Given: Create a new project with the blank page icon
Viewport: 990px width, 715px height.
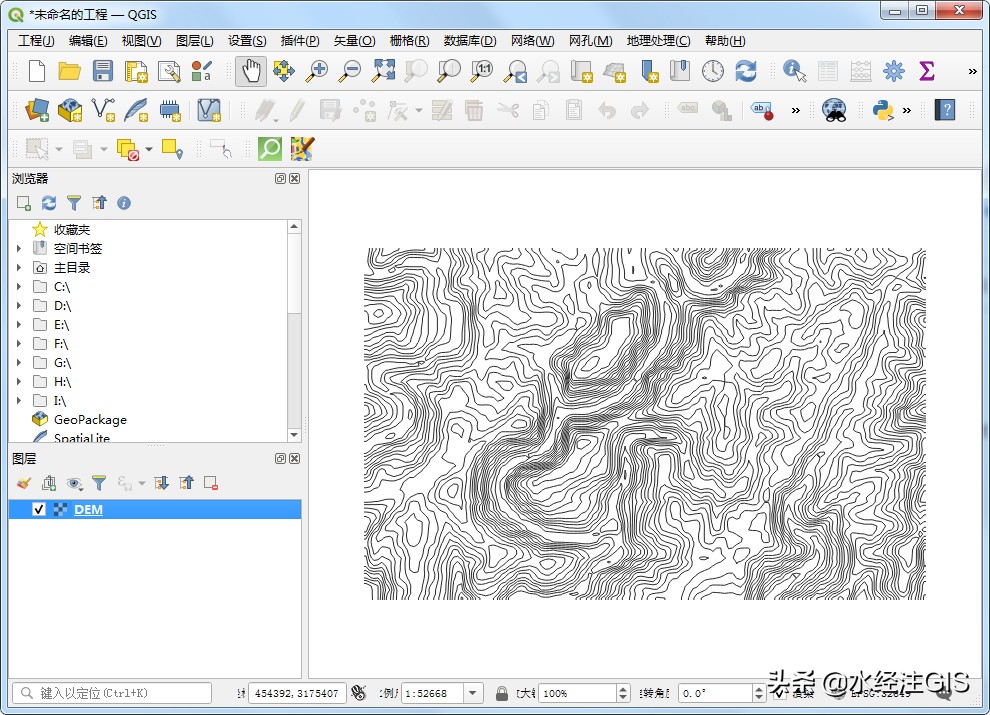Looking at the screenshot, I should pyautogui.click(x=37, y=71).
